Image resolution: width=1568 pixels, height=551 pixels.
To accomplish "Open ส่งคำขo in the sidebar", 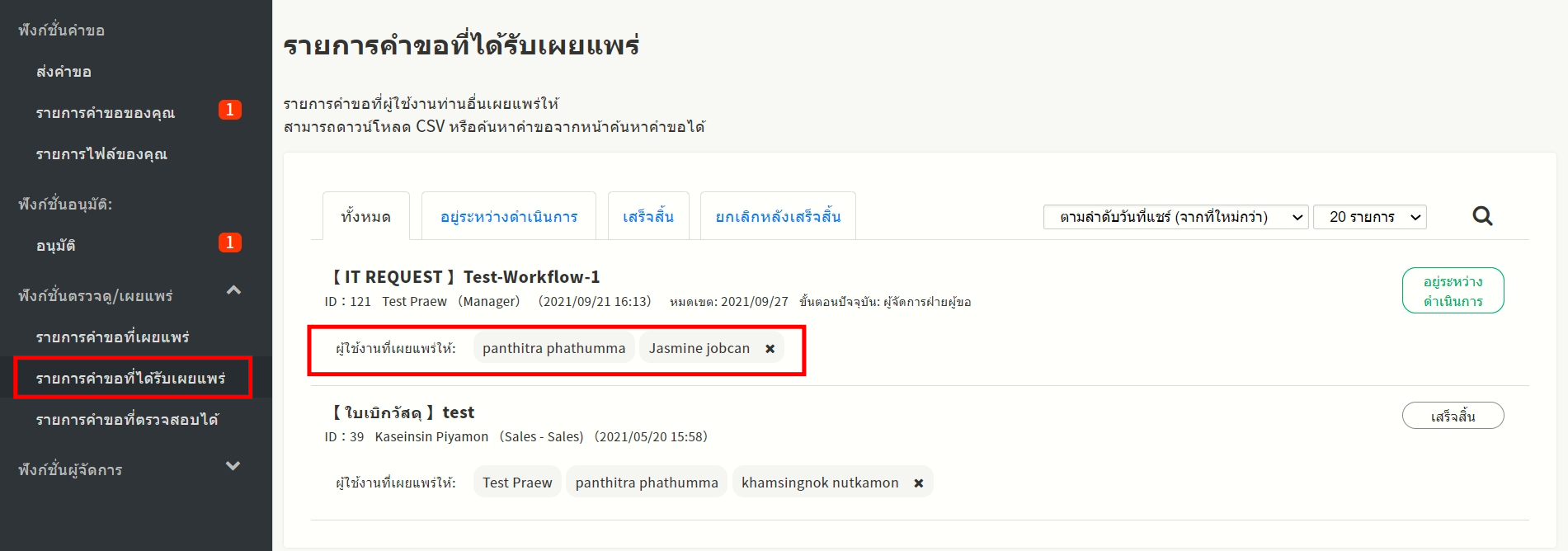I will 64,72.
